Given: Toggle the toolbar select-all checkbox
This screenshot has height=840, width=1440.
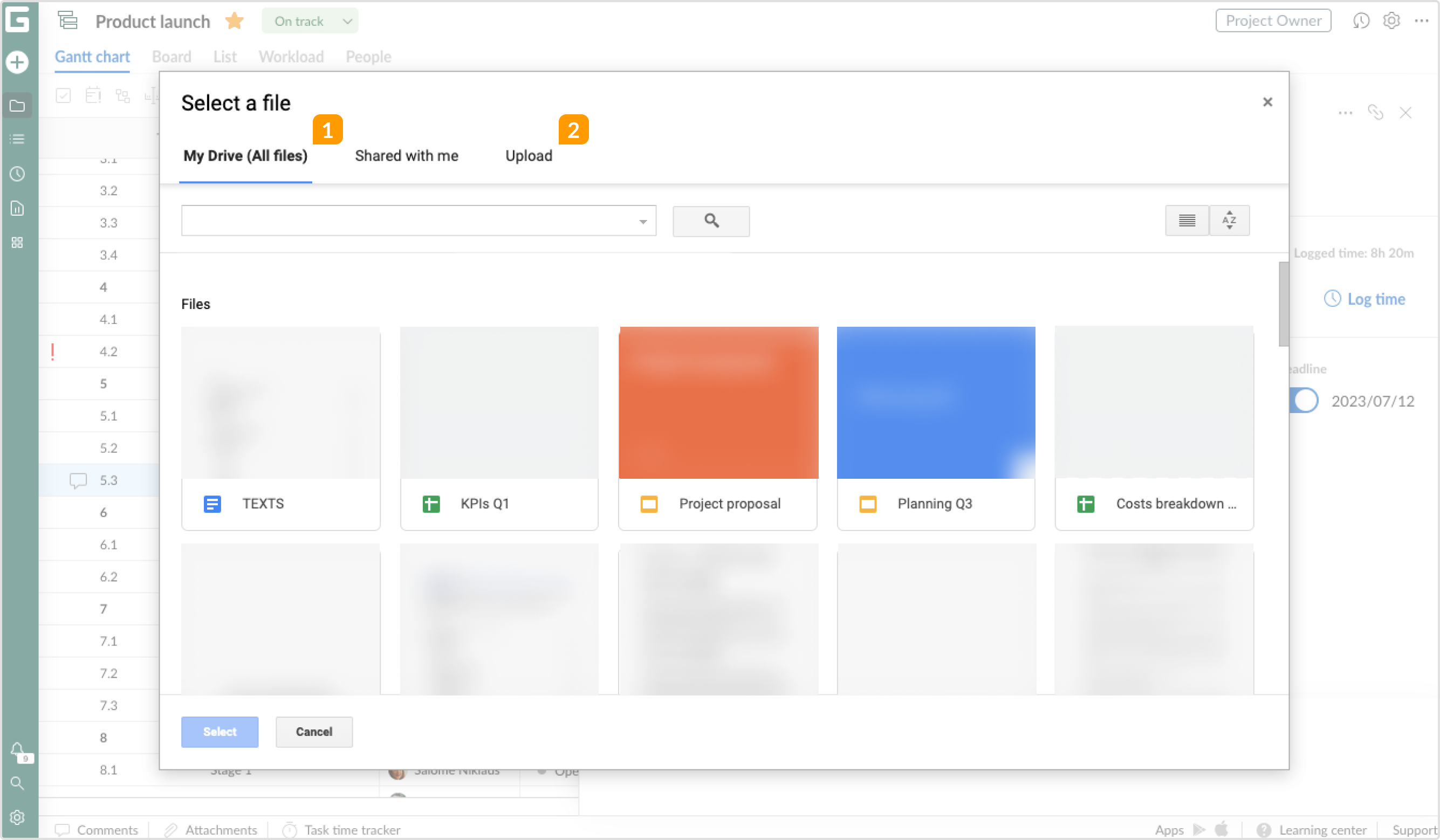Looking at the screenshot, I should (x=64, y=95).
